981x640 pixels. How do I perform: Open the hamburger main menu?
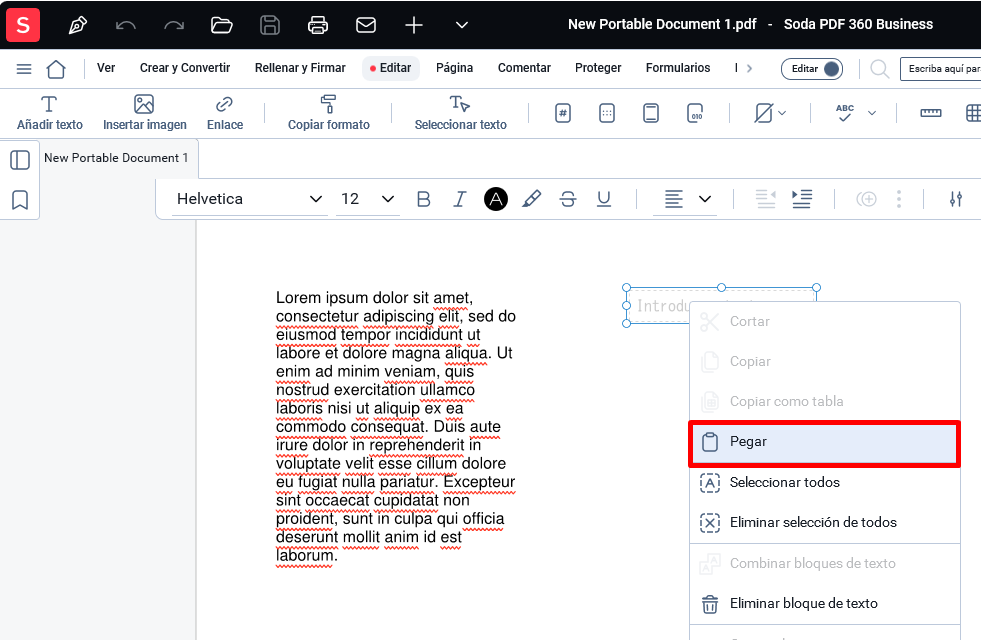point(24,69)
